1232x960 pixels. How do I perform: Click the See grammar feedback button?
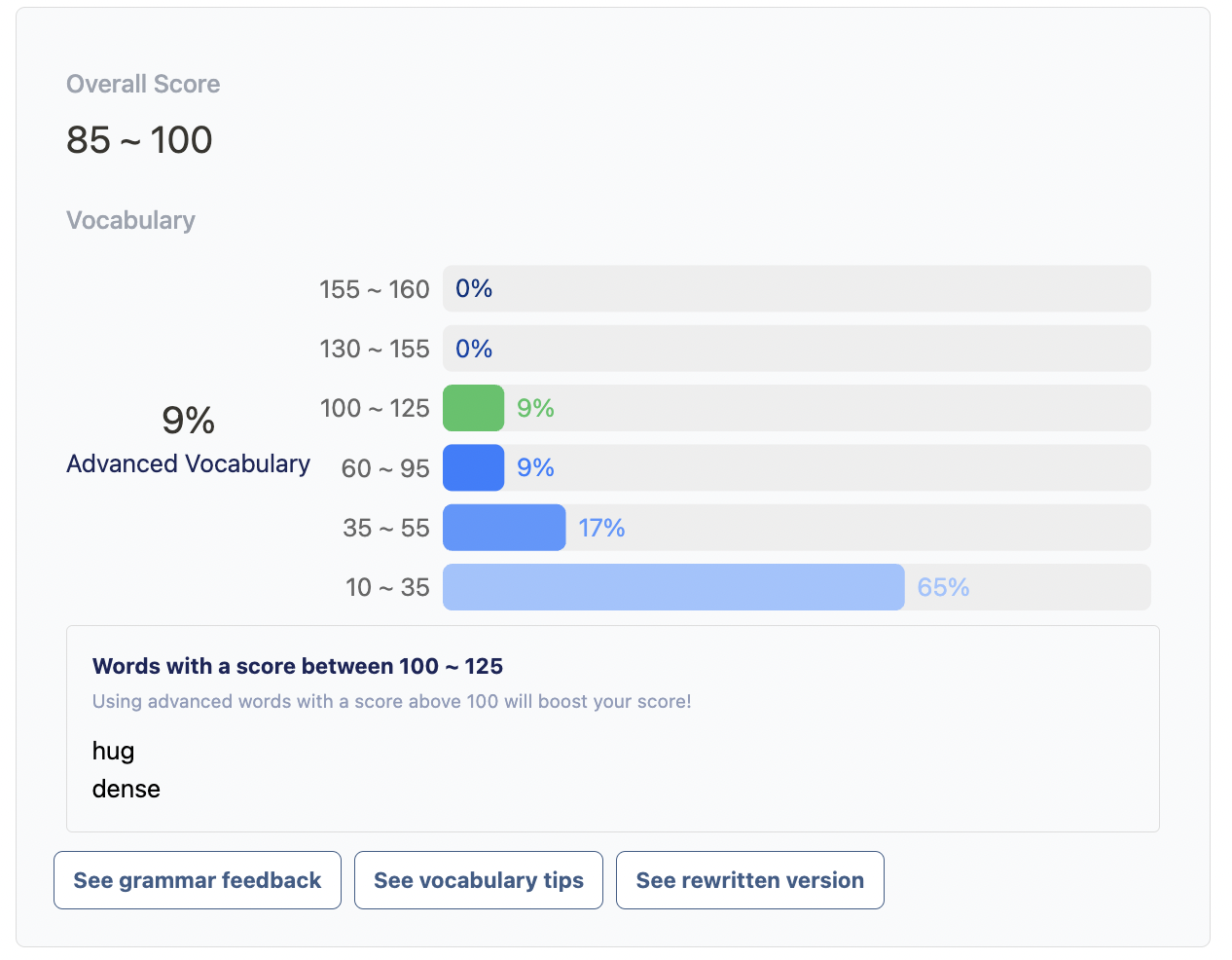pyautogui.click(x=197, y=879)
